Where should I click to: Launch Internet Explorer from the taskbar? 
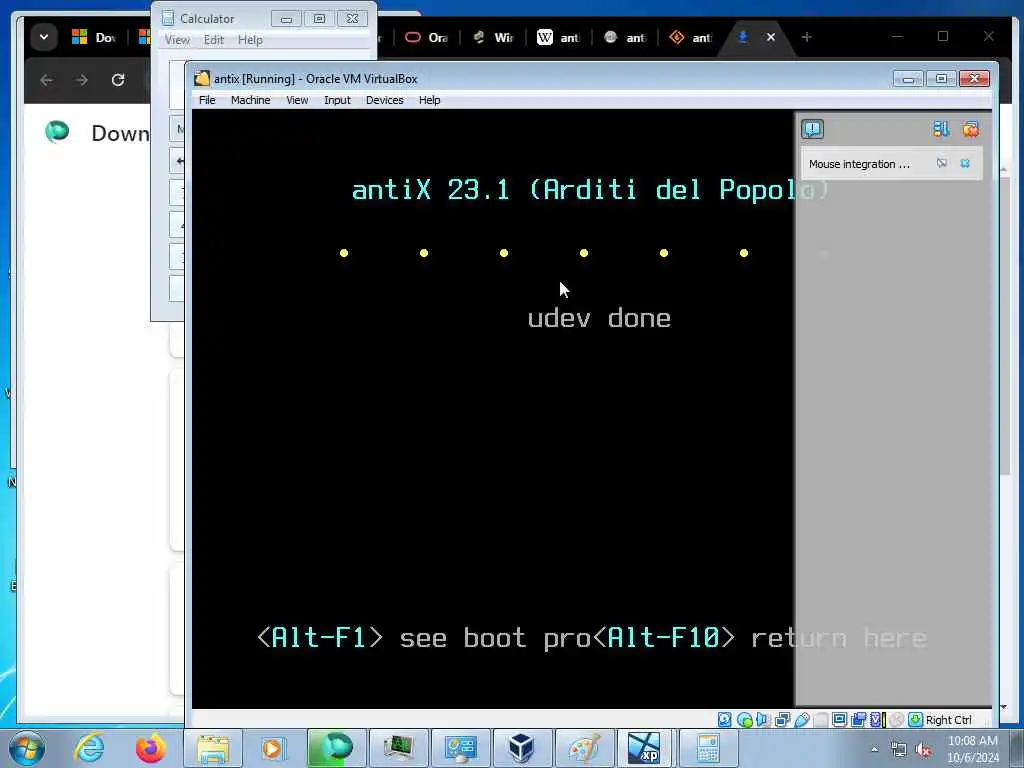point(89,748)
